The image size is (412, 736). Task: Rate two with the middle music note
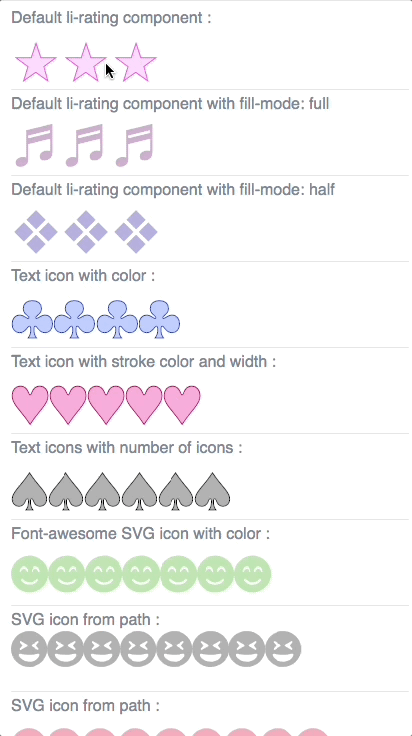(85, 146)
